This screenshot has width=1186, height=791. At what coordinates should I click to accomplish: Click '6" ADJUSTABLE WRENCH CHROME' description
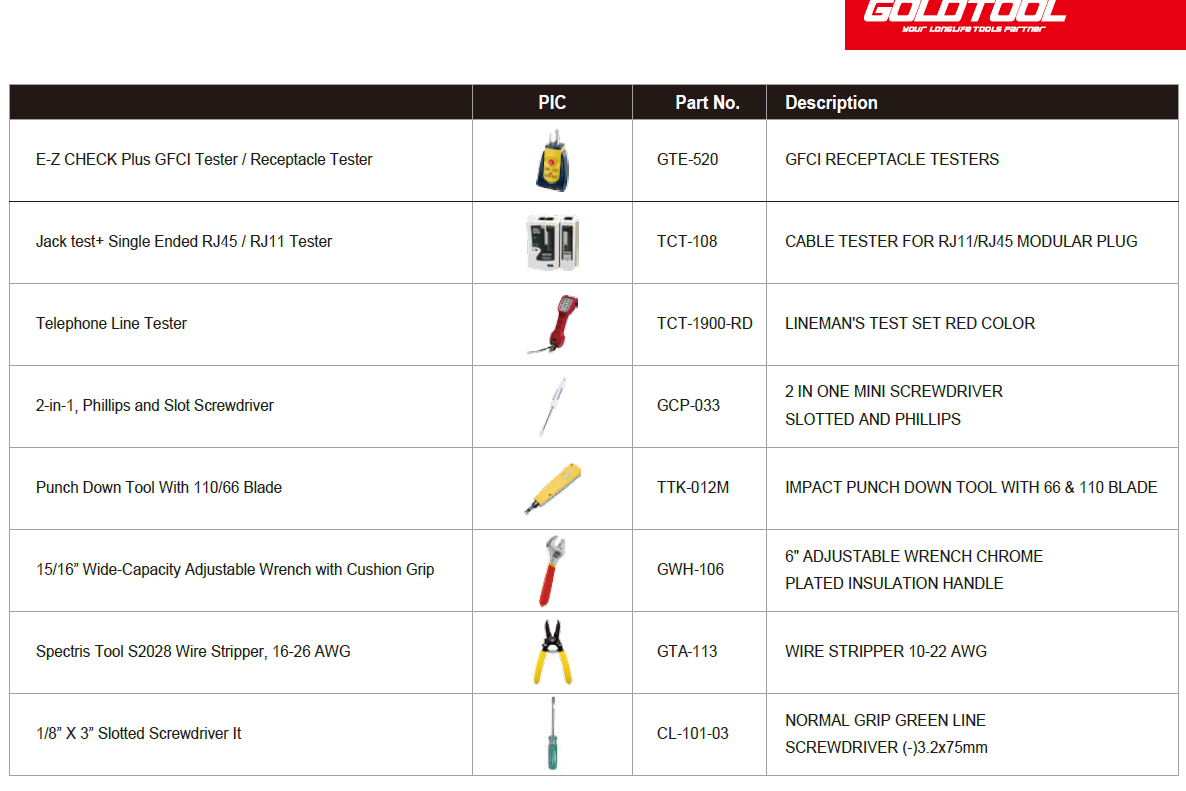point(914,557)
